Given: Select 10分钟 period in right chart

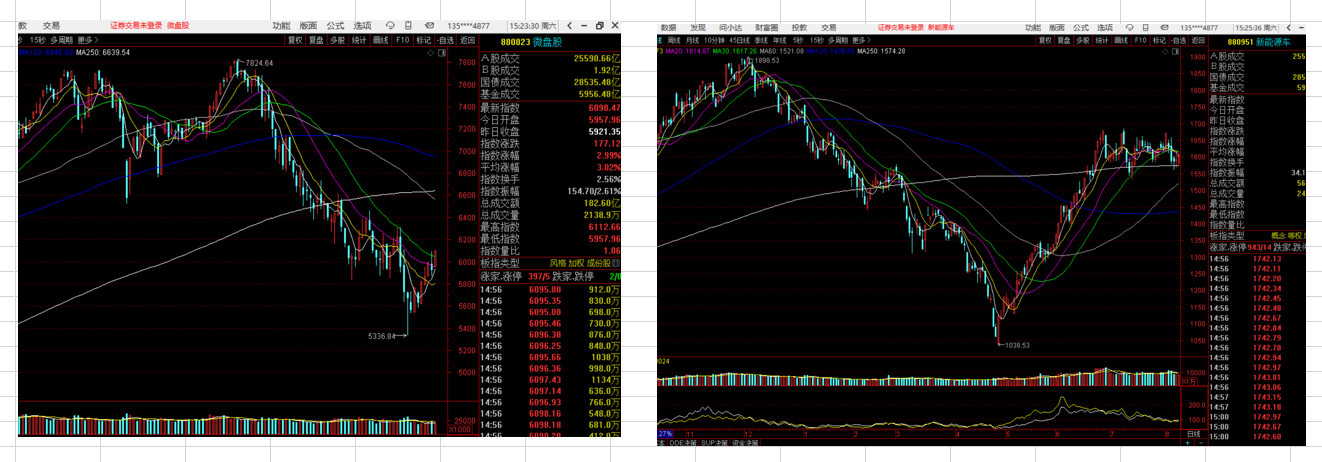Looking at the screenshot, I should pyautogui.click(x=714, y=41).
